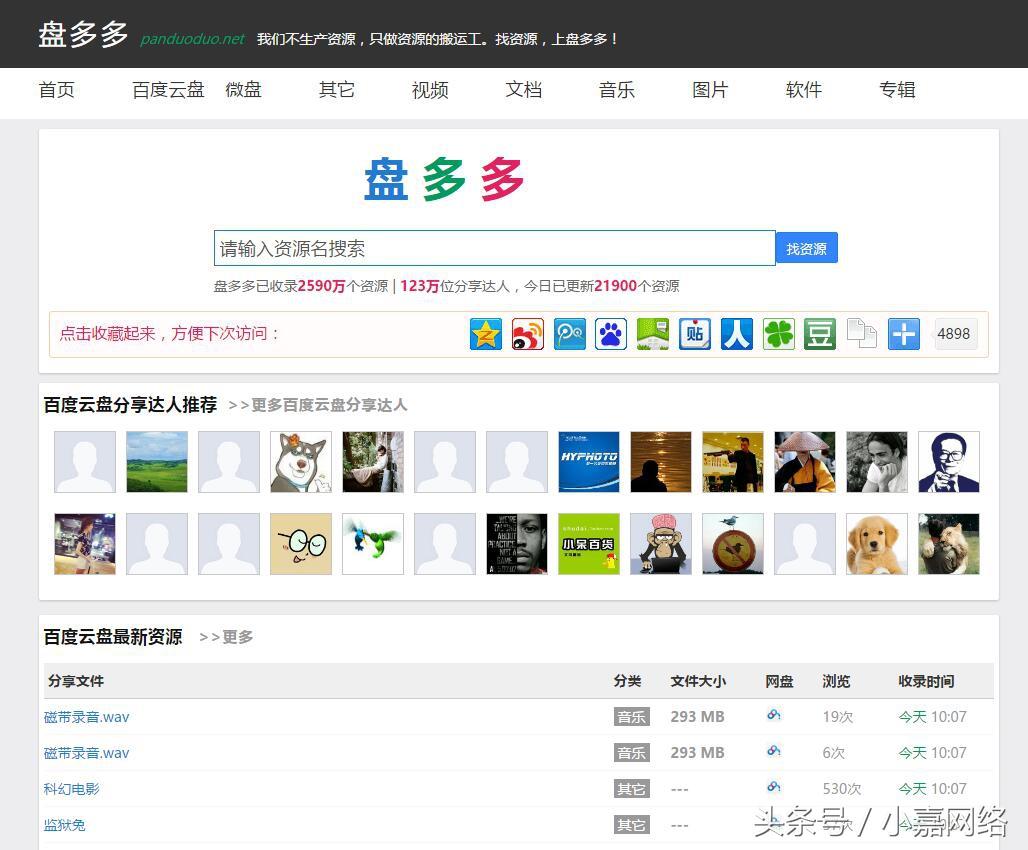Image resolution: width=1028 pixels, height=850 pixels.
Task: Open 监狱兔 resource link
Action: 64,825
